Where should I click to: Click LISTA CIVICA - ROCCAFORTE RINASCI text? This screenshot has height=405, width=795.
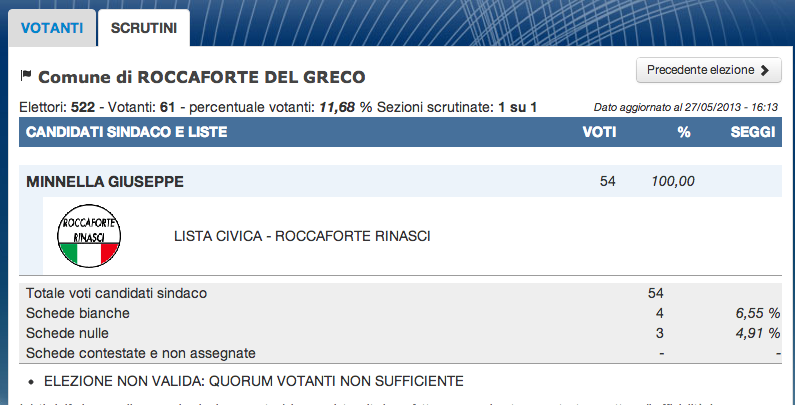(x=303, y=236)
